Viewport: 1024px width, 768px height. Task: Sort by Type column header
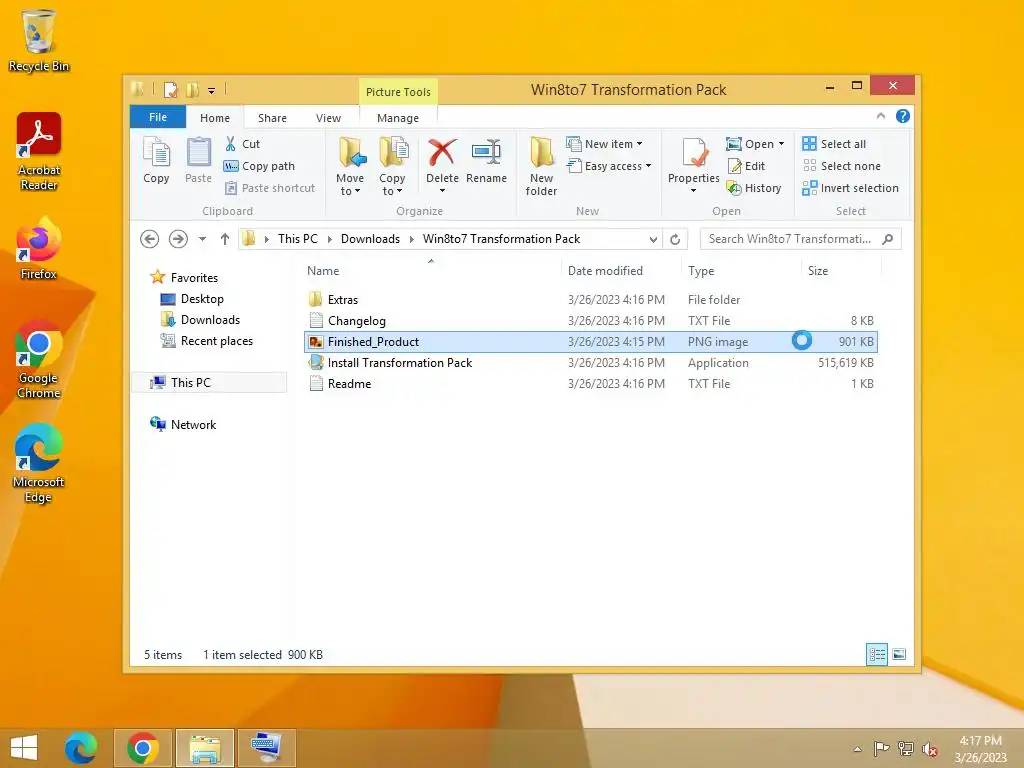click(701, 270)
